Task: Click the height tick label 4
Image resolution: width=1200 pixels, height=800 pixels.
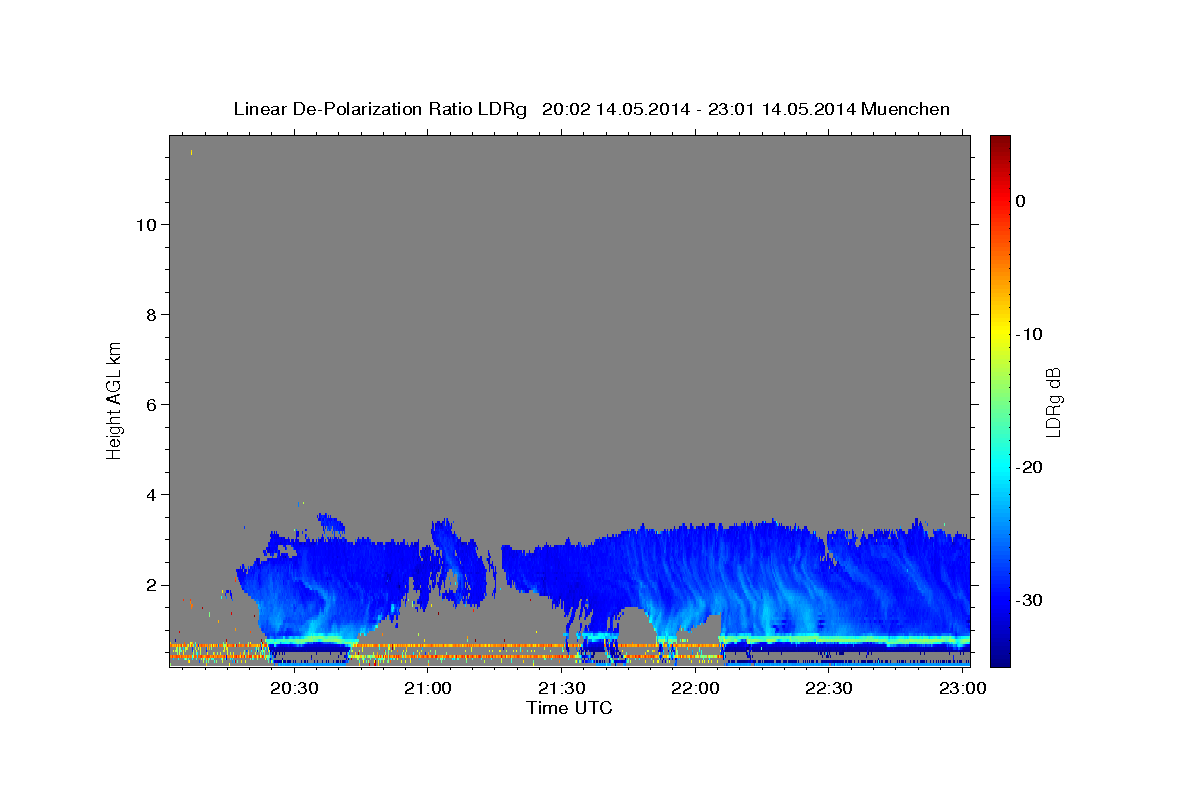Action: coord(149,494)
